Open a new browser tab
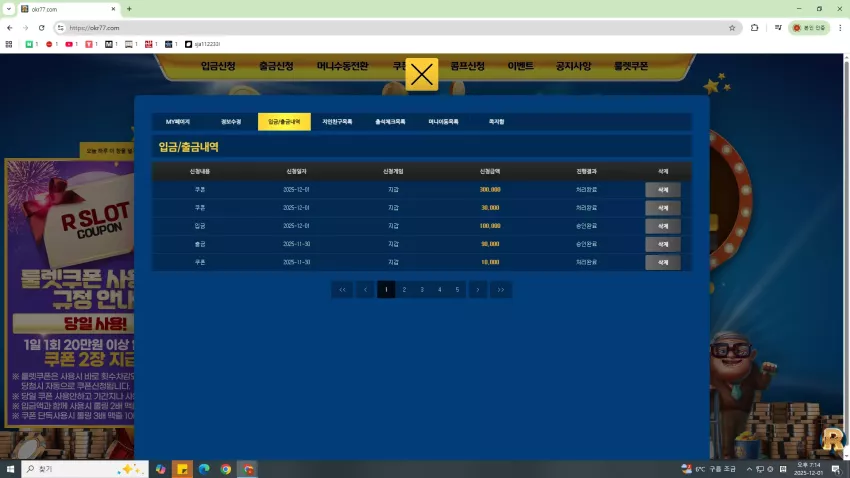Screen dimensions: 850x478 129,9
